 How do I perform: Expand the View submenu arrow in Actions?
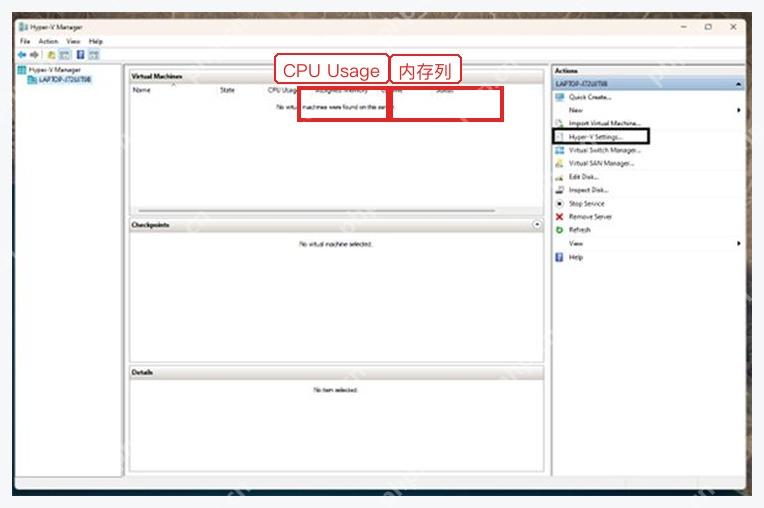(739, 244)
